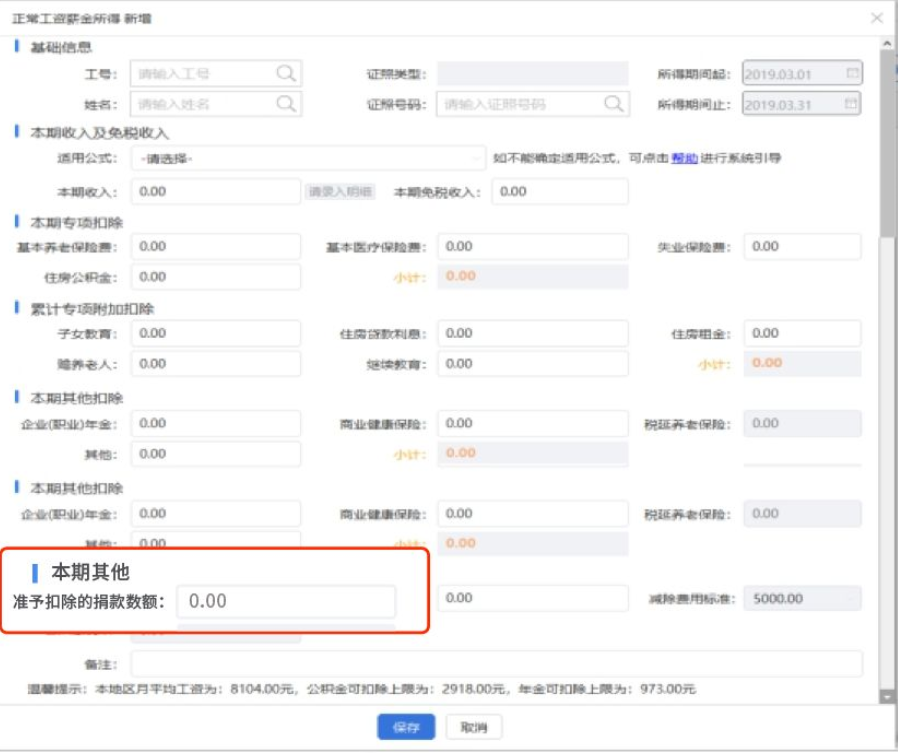This screenshot has height=753, width=898.
Task: Click the 请录入明细 button
Action: 340,192
